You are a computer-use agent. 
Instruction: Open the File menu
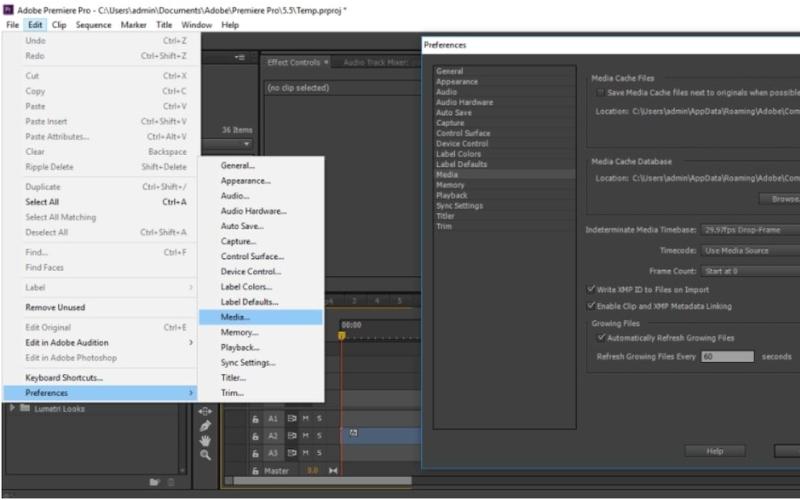coord(12,24)
